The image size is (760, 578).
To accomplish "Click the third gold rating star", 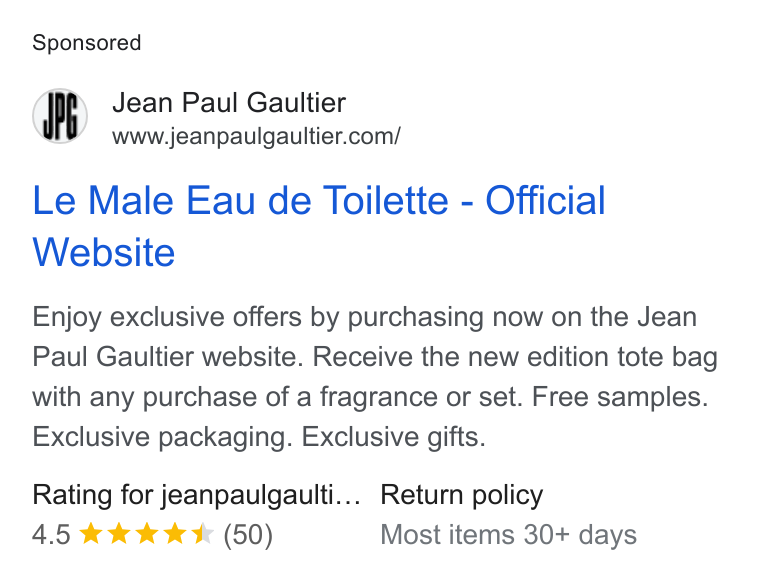I will coord(147,534).
